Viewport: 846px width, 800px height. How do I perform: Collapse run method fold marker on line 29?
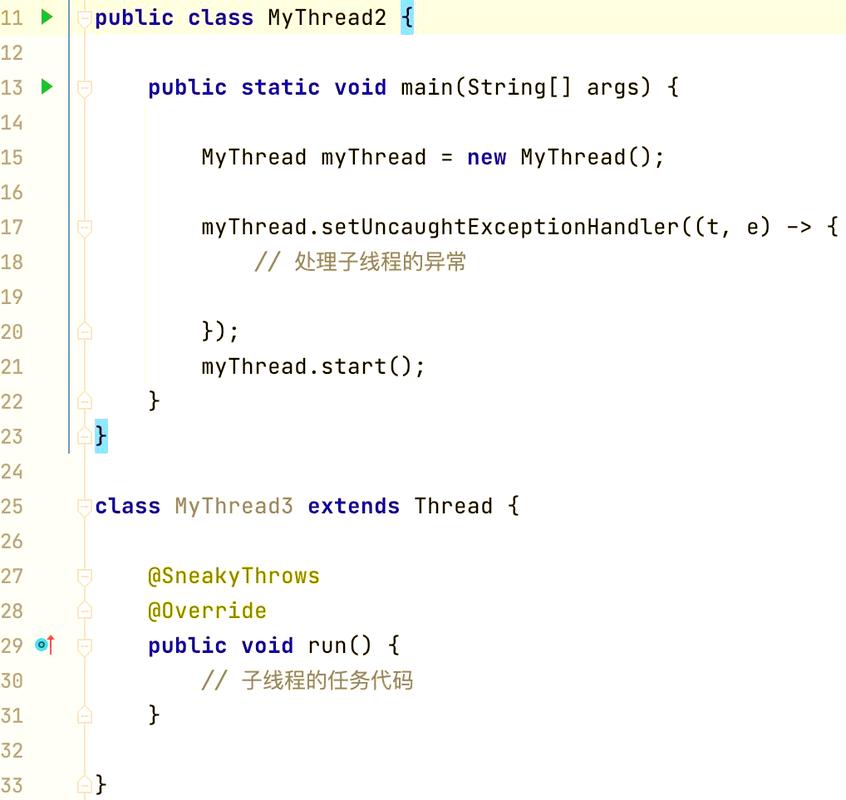click(84, 646)
